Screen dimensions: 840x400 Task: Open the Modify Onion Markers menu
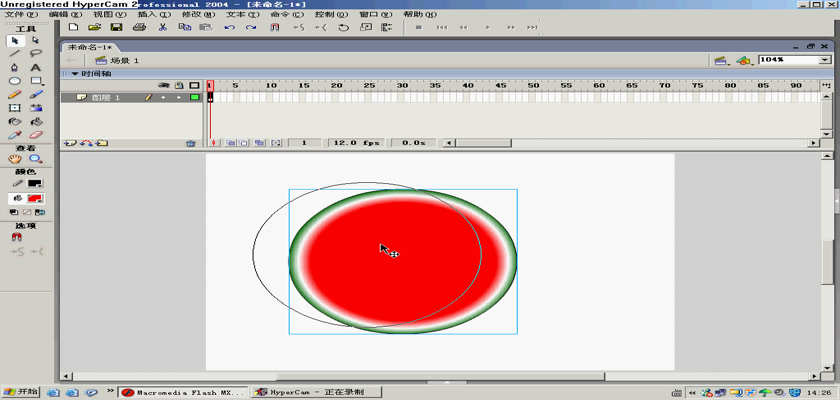point(276,143)
